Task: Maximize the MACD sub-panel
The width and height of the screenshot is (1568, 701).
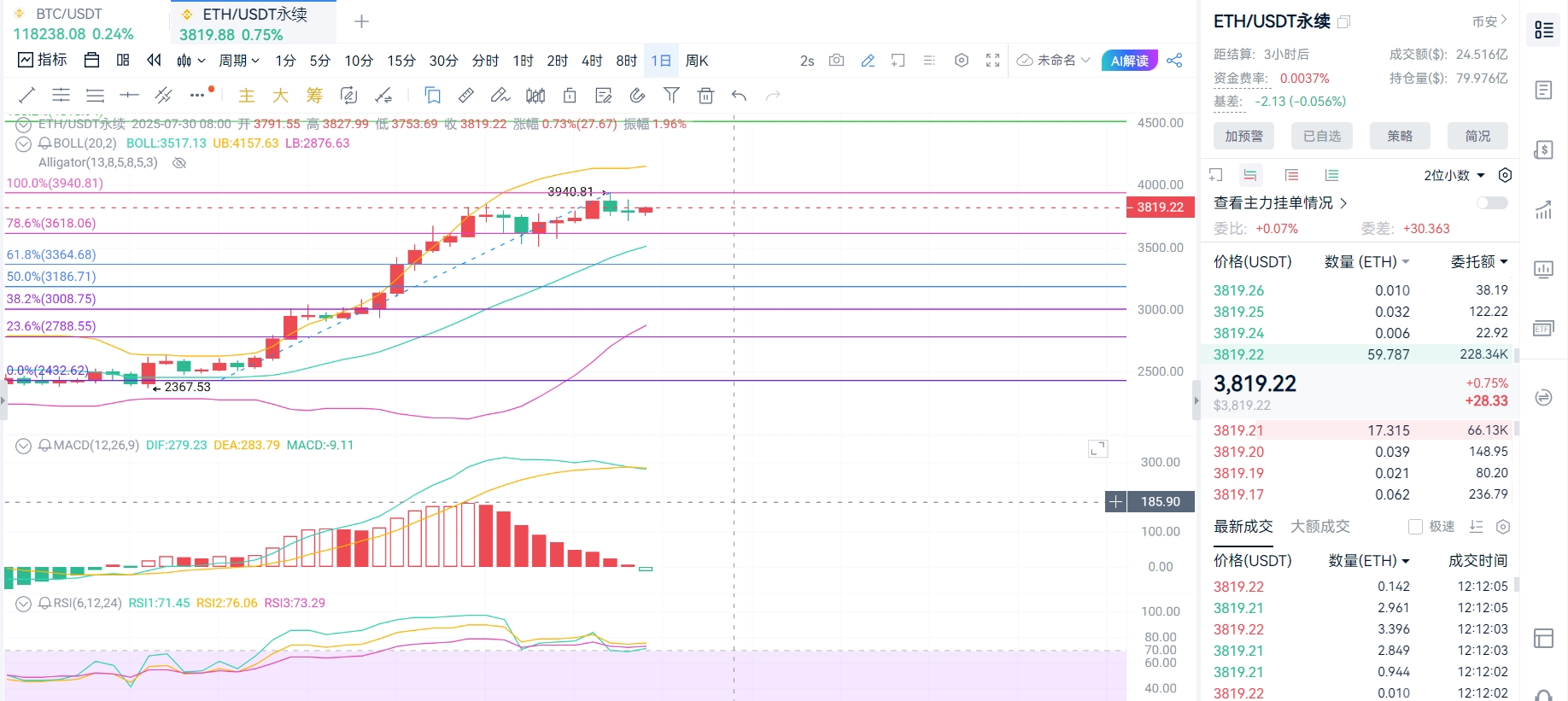Action: 1097,448
